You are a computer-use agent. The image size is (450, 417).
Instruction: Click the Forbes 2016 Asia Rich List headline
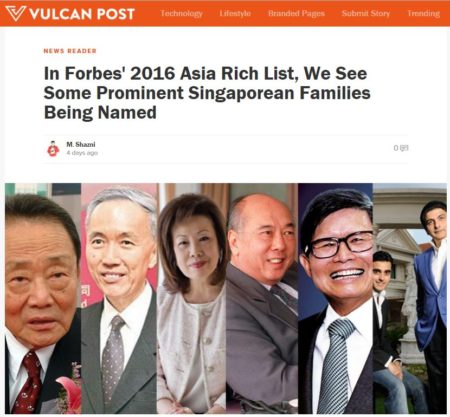(207, 93)
